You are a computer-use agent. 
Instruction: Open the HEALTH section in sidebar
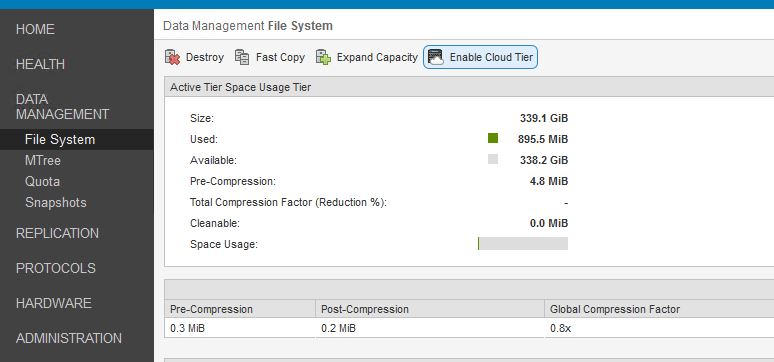click(x=40, y=64)
